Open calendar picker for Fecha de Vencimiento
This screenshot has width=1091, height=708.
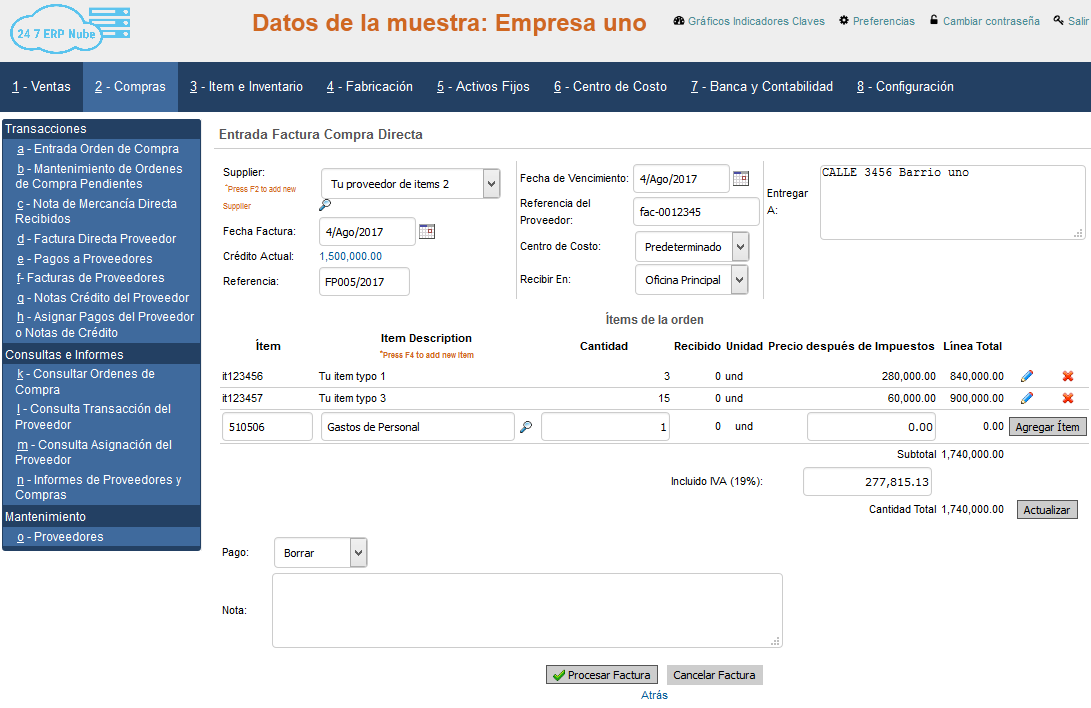pos(741,179)
